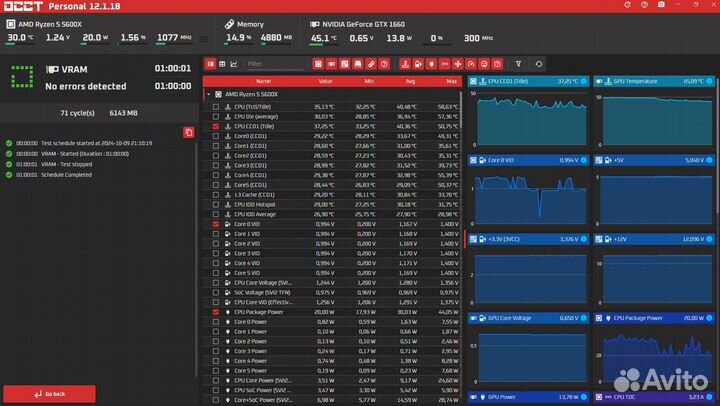Check the CPU (Tctl/Tdie) checkbox
This screenshot has height=406, width=720.
[216, 107]
